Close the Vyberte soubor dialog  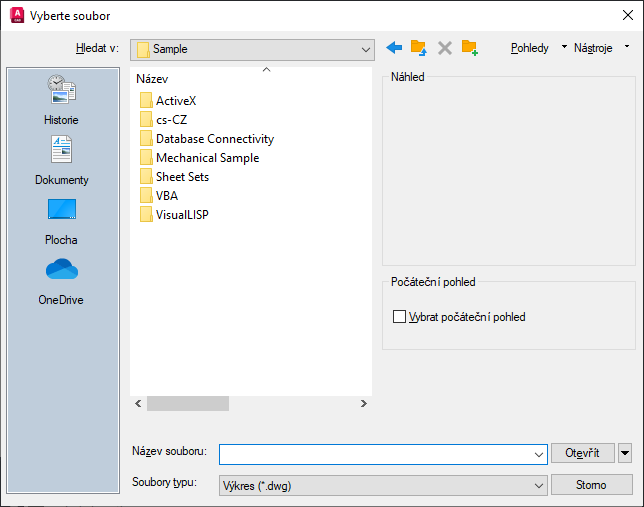tap(628, 16)
